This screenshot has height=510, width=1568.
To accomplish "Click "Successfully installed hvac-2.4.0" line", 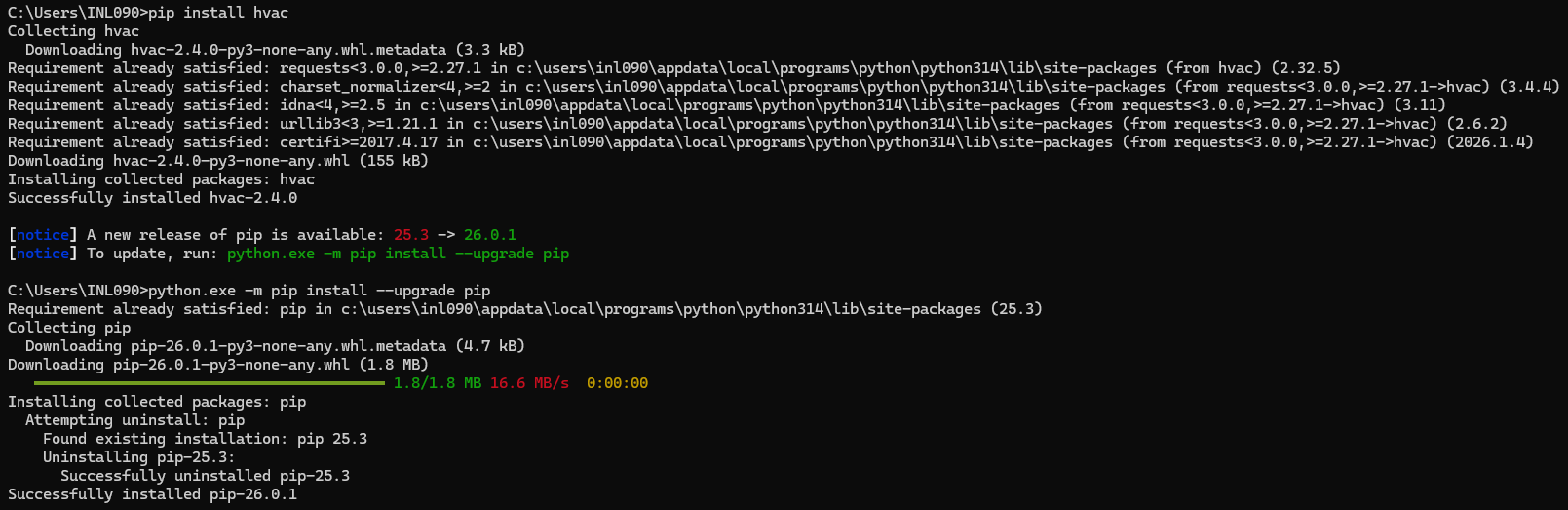I will (x=152, y=198).
